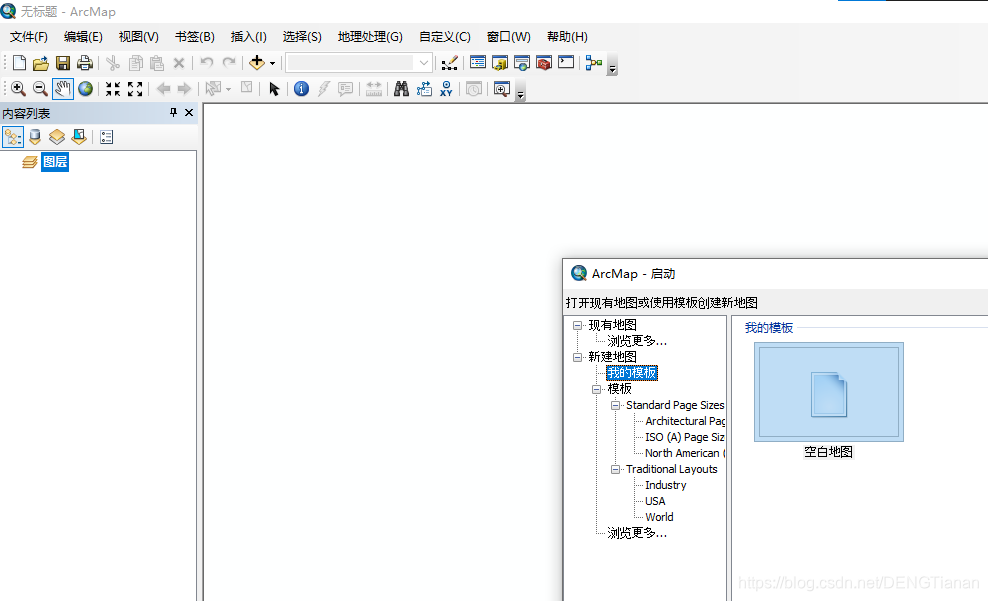Open the map scale combo box
This screenshot has width=988, height=601.
tap(360, 62)
